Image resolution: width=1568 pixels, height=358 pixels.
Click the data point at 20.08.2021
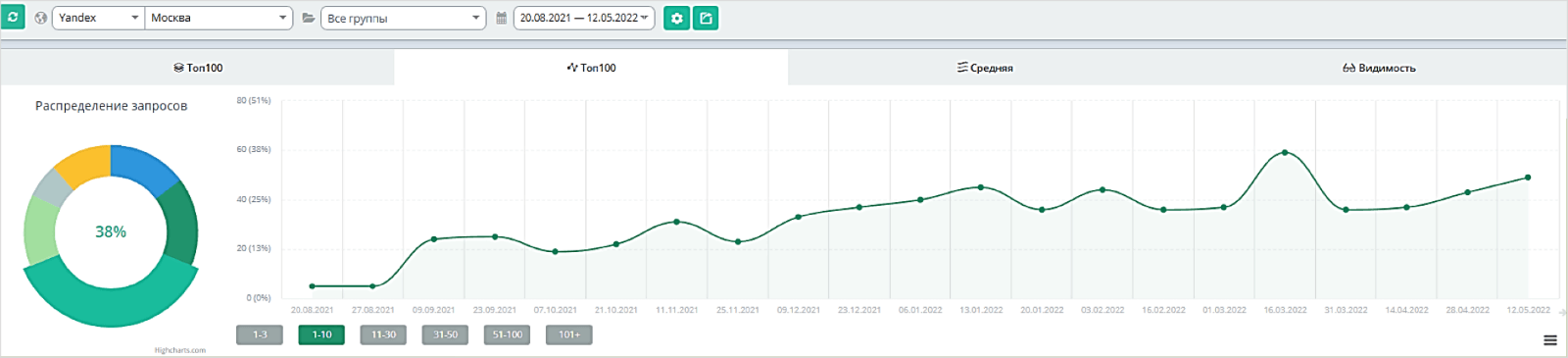coord(312,286)
